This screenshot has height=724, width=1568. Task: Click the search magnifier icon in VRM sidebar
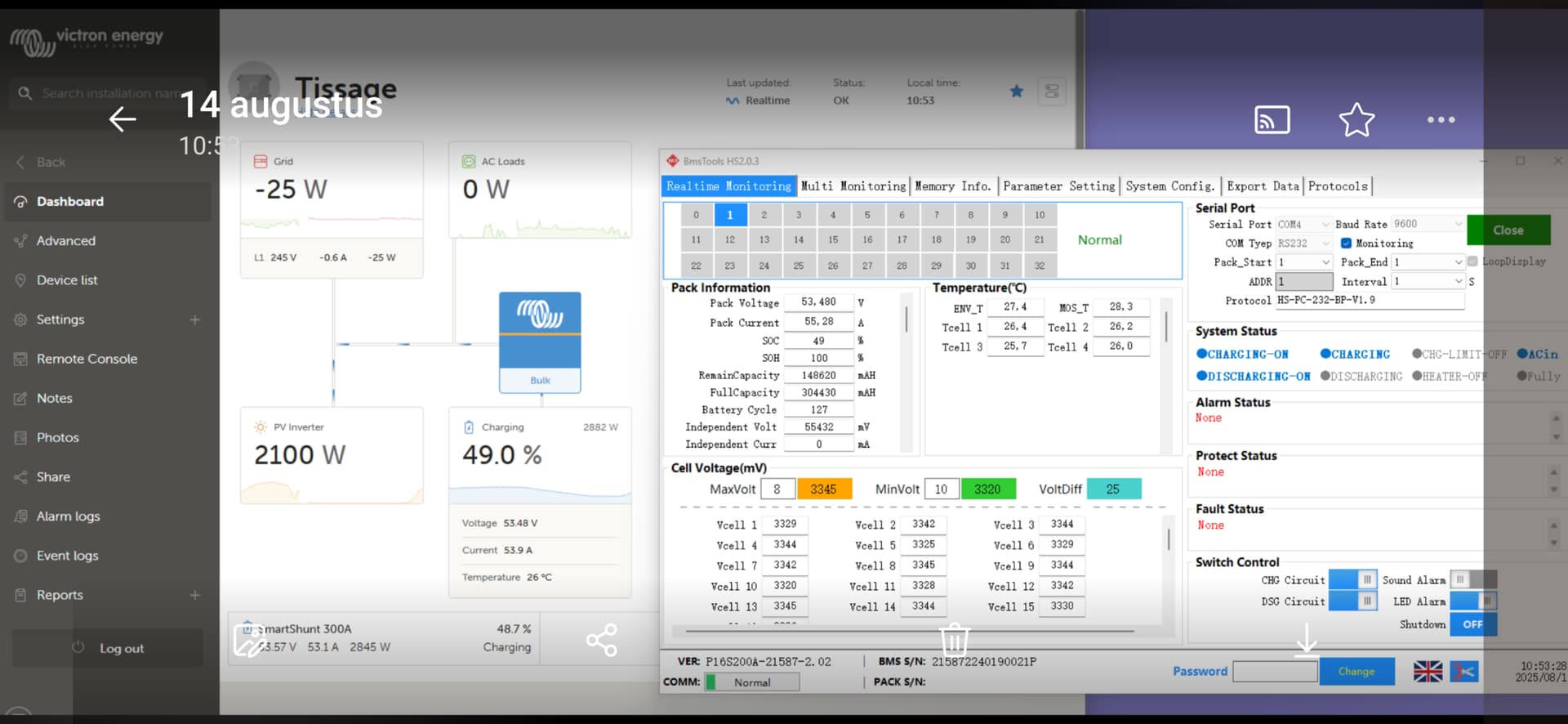point(25,93)
